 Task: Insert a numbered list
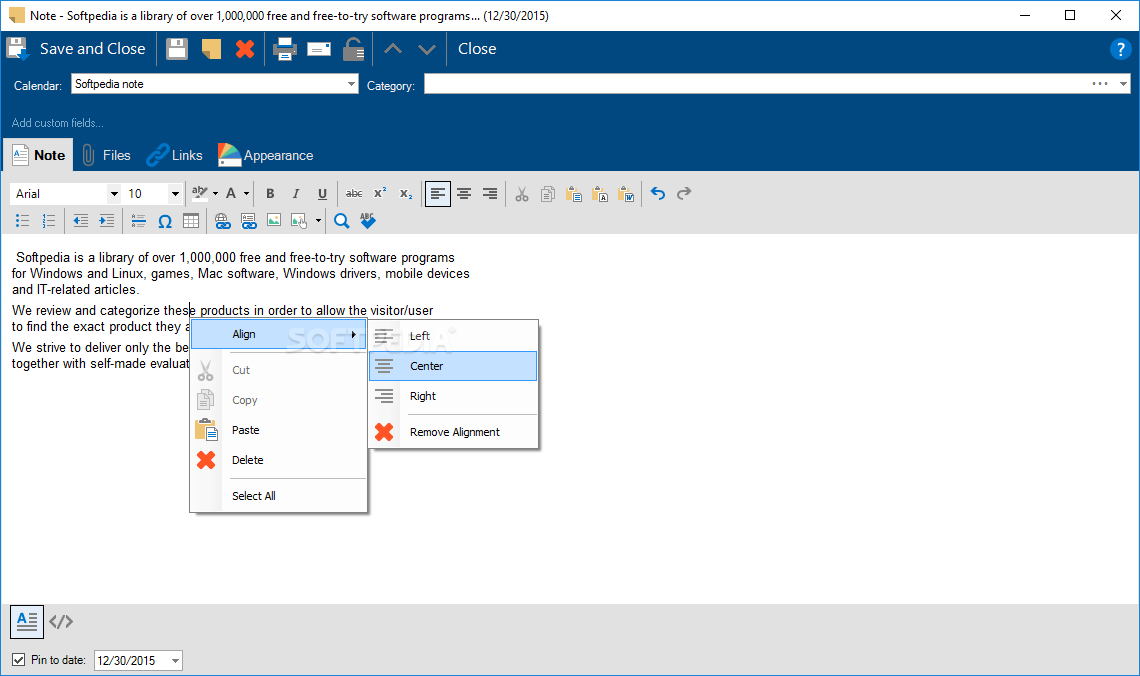(x=49, y=221)
